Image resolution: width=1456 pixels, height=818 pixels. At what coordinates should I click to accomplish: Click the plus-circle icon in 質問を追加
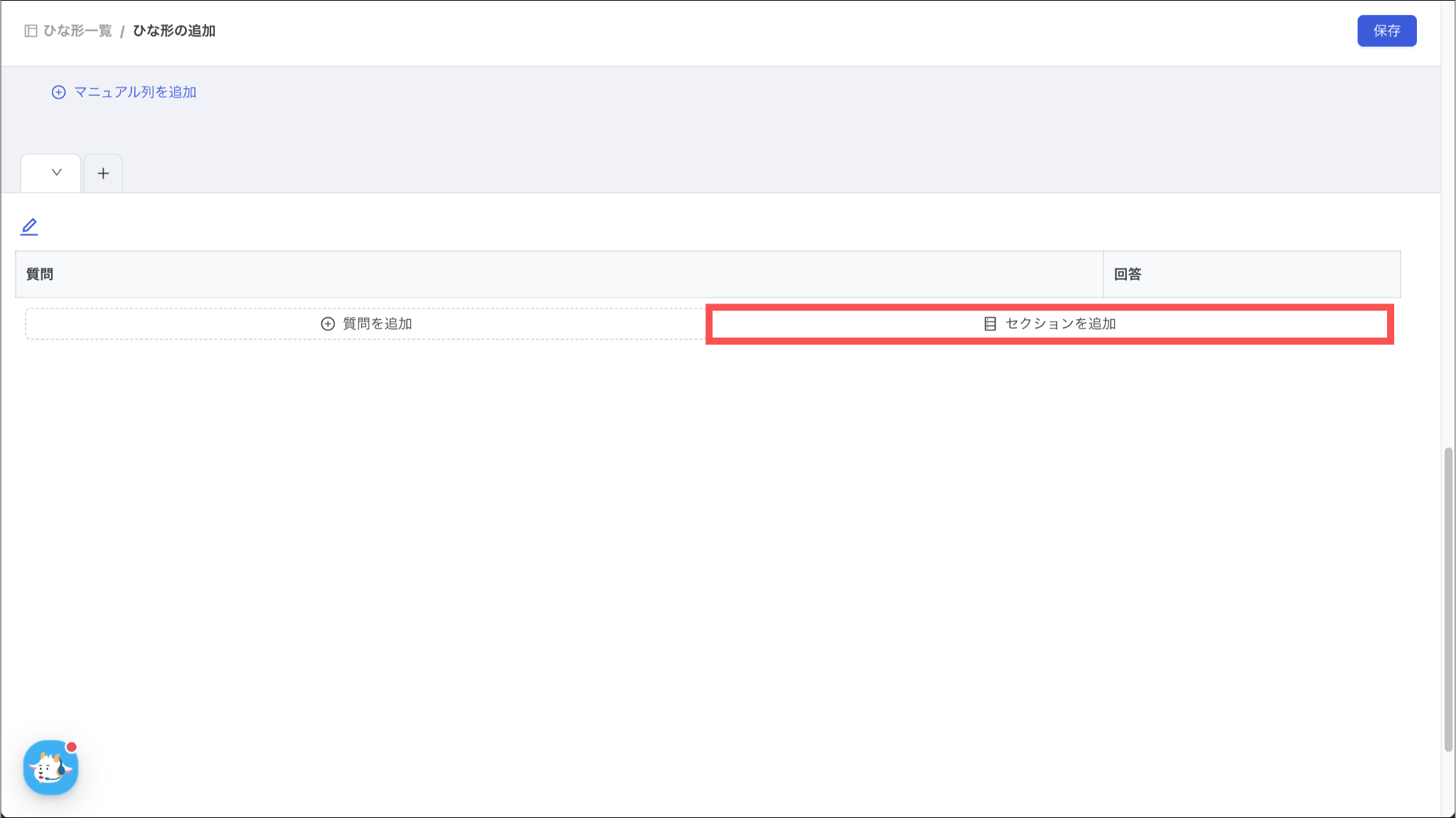pos(328,324)
